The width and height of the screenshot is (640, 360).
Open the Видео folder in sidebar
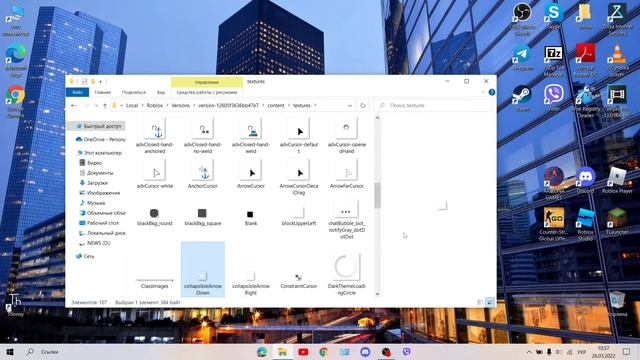[x=91, y=163]
